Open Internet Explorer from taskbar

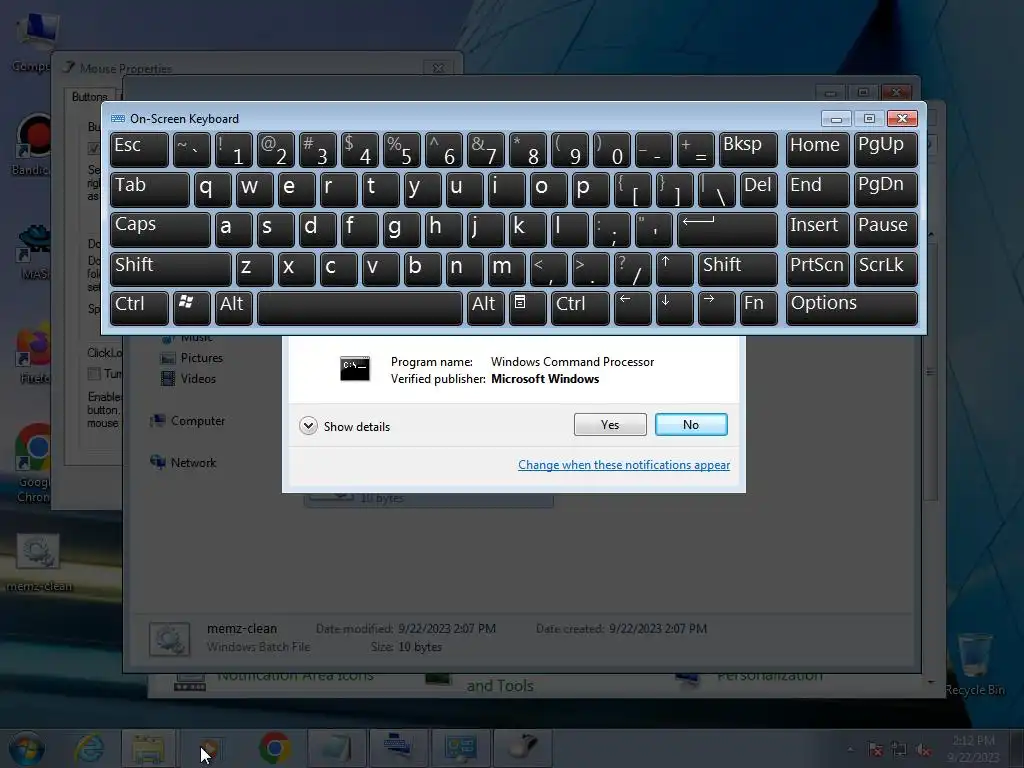click(x=89, y=748)
